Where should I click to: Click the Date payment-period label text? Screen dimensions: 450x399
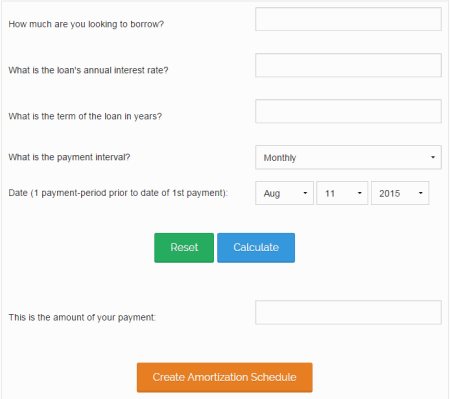[118, 193]
